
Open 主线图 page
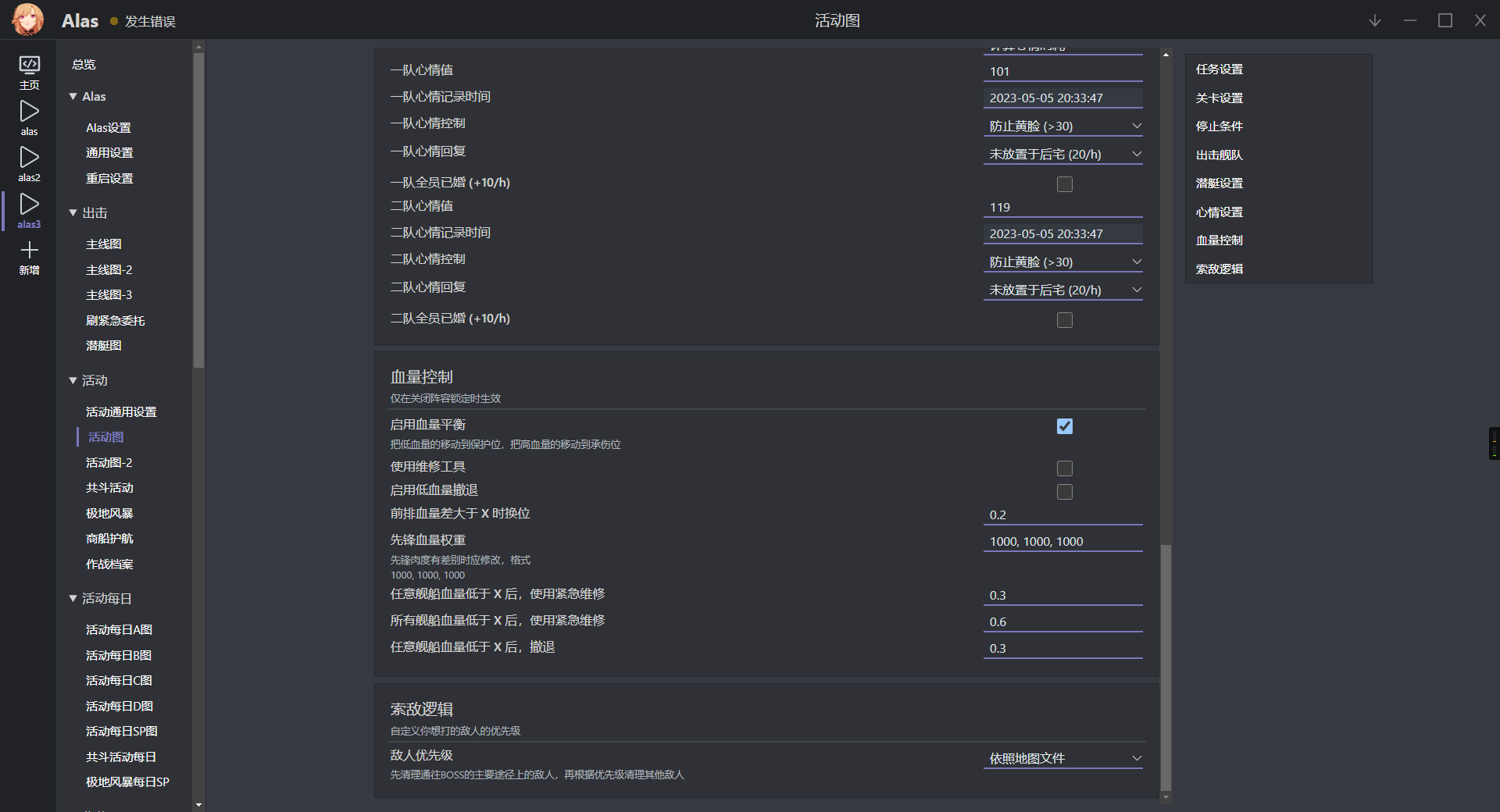coord(104,244)
